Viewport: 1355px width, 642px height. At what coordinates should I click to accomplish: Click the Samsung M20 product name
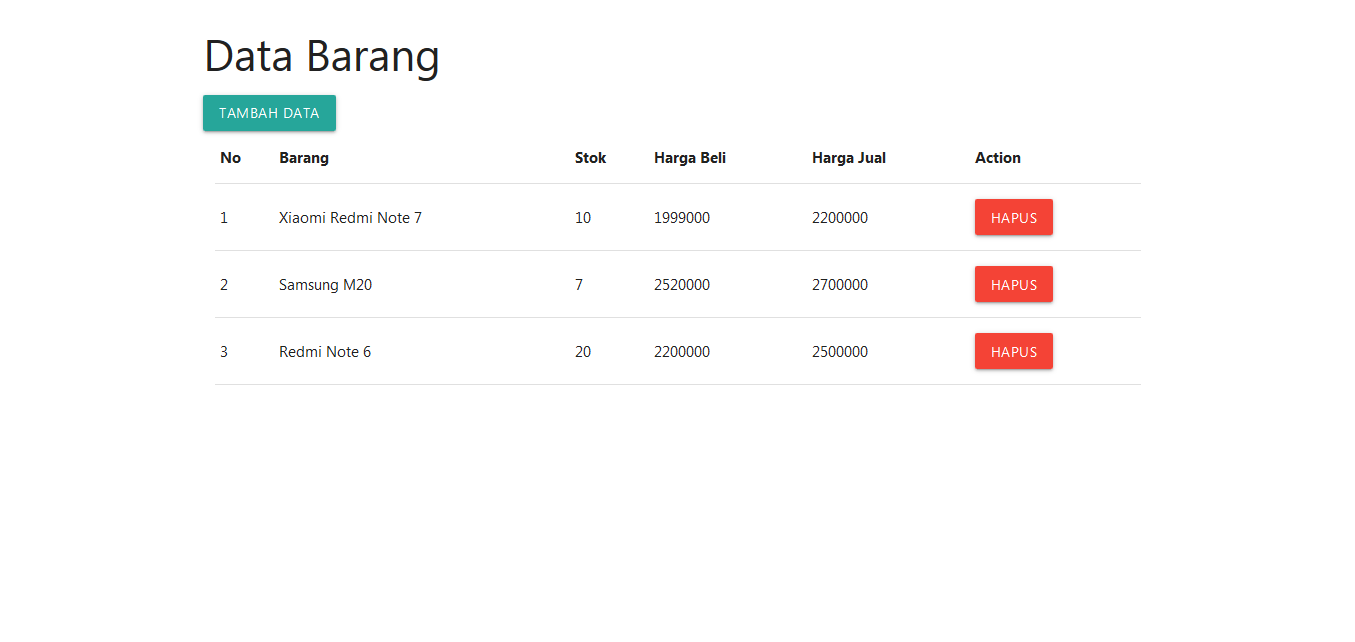(325, 284)
